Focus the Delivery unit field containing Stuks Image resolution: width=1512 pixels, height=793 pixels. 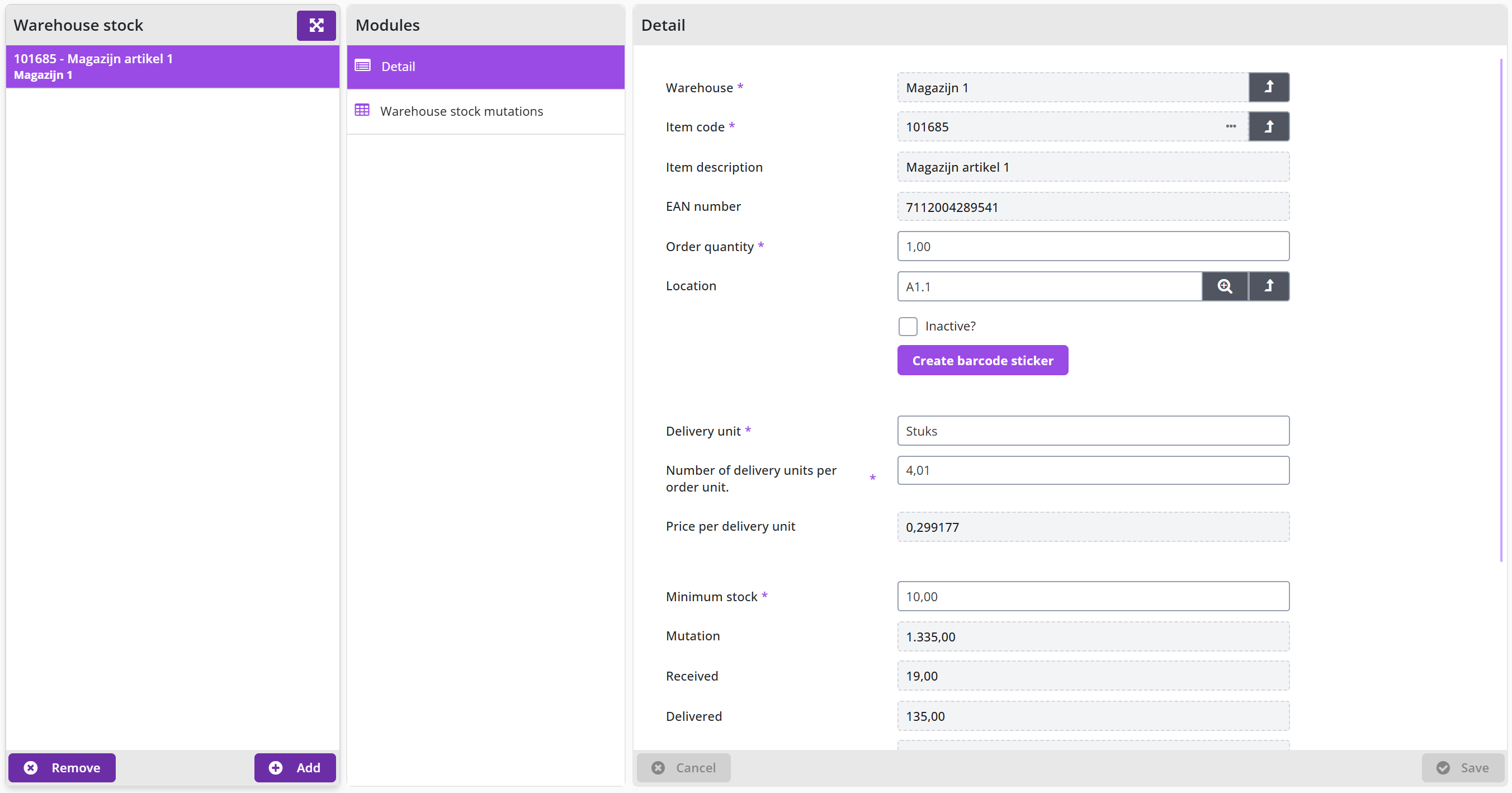point(1093,431)
